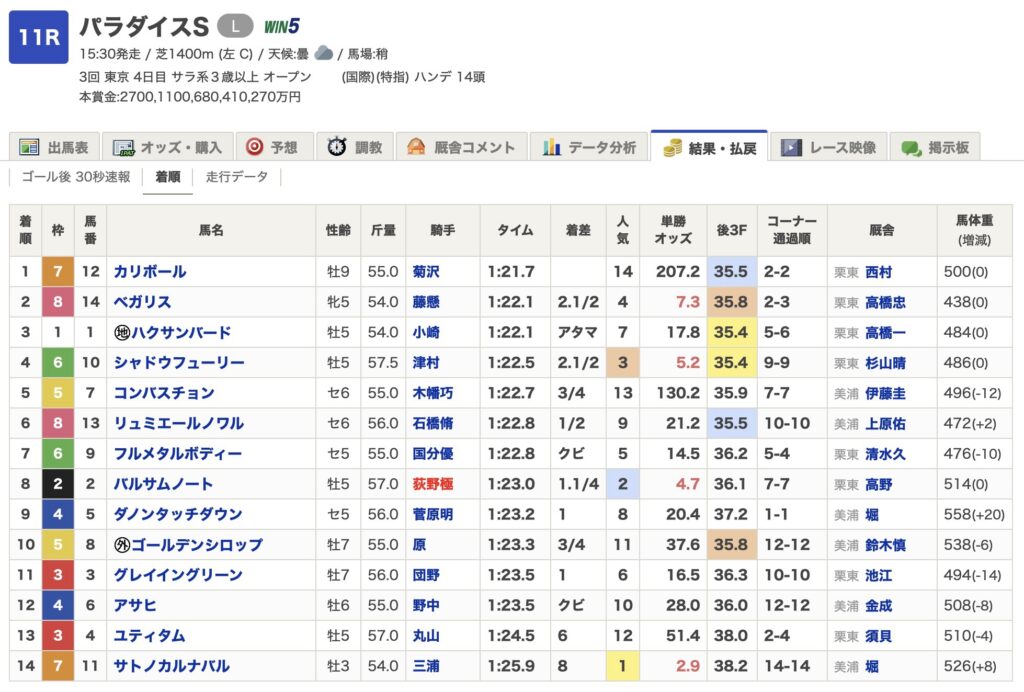Open horse カリボール details
Screen dimensions: 1024x692
[x=150, y=272]
